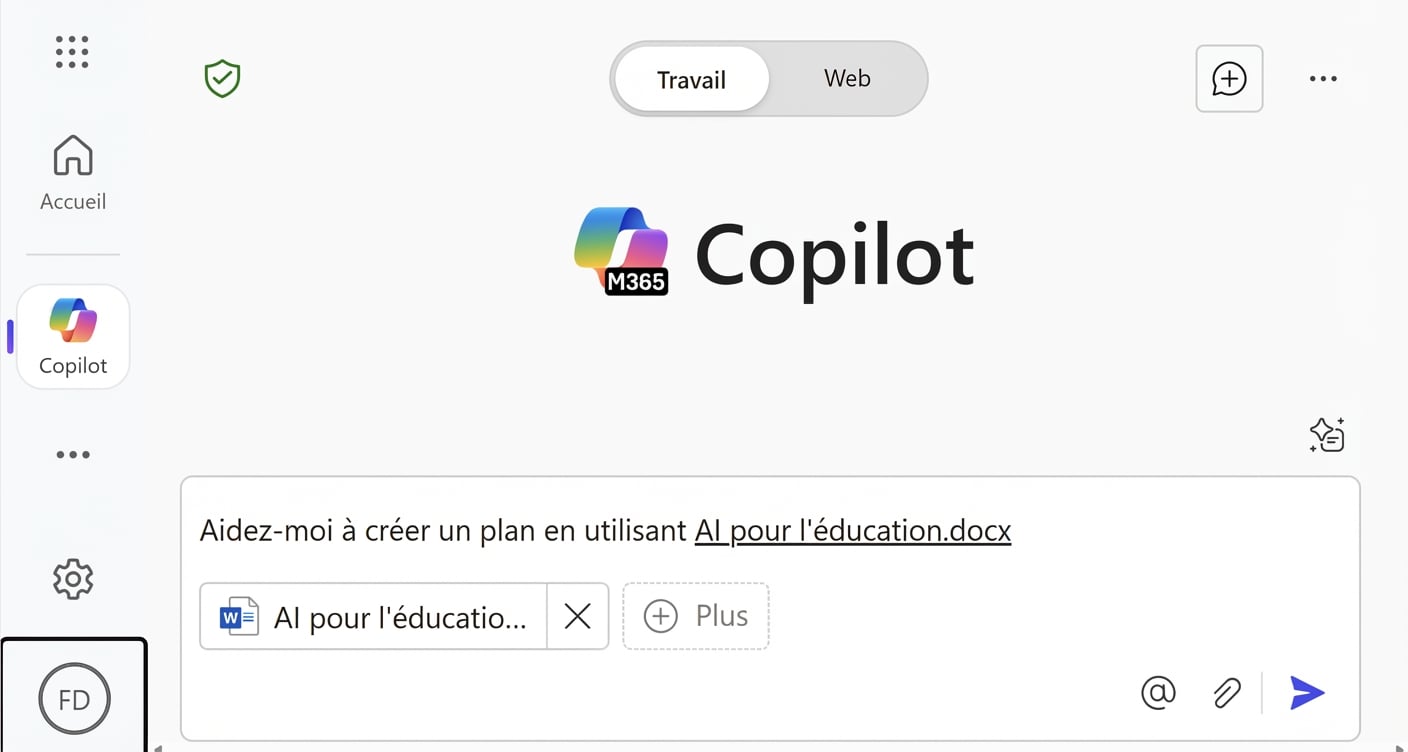
Task: Open the Settings gear
Action: pyautogui.click(x=72, y=579)
